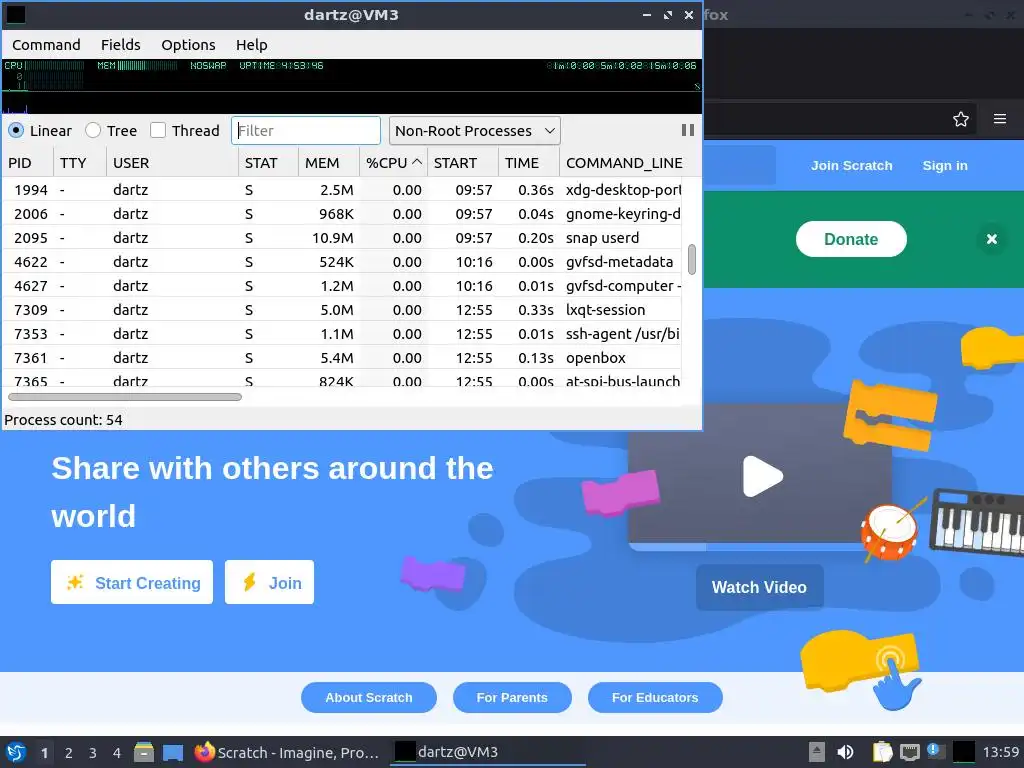Sort by %CPU column header
The height and width of the screenshot is (768, 1024).
coord(393,163)
